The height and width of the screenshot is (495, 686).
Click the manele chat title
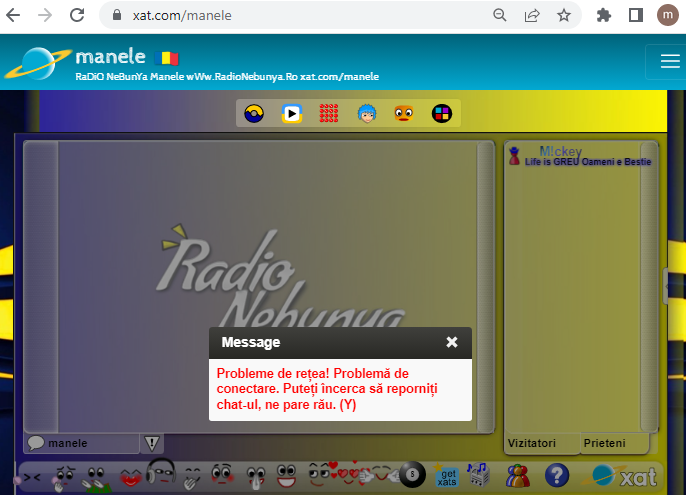coord(110,57)
